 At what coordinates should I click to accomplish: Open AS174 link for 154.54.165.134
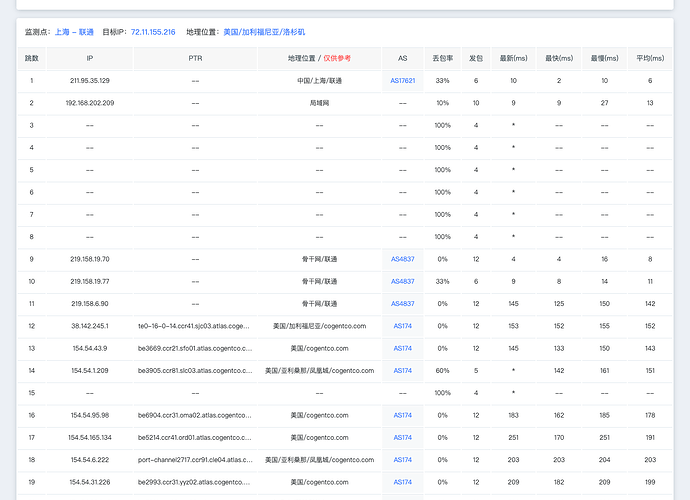click(x=403, y=438)
